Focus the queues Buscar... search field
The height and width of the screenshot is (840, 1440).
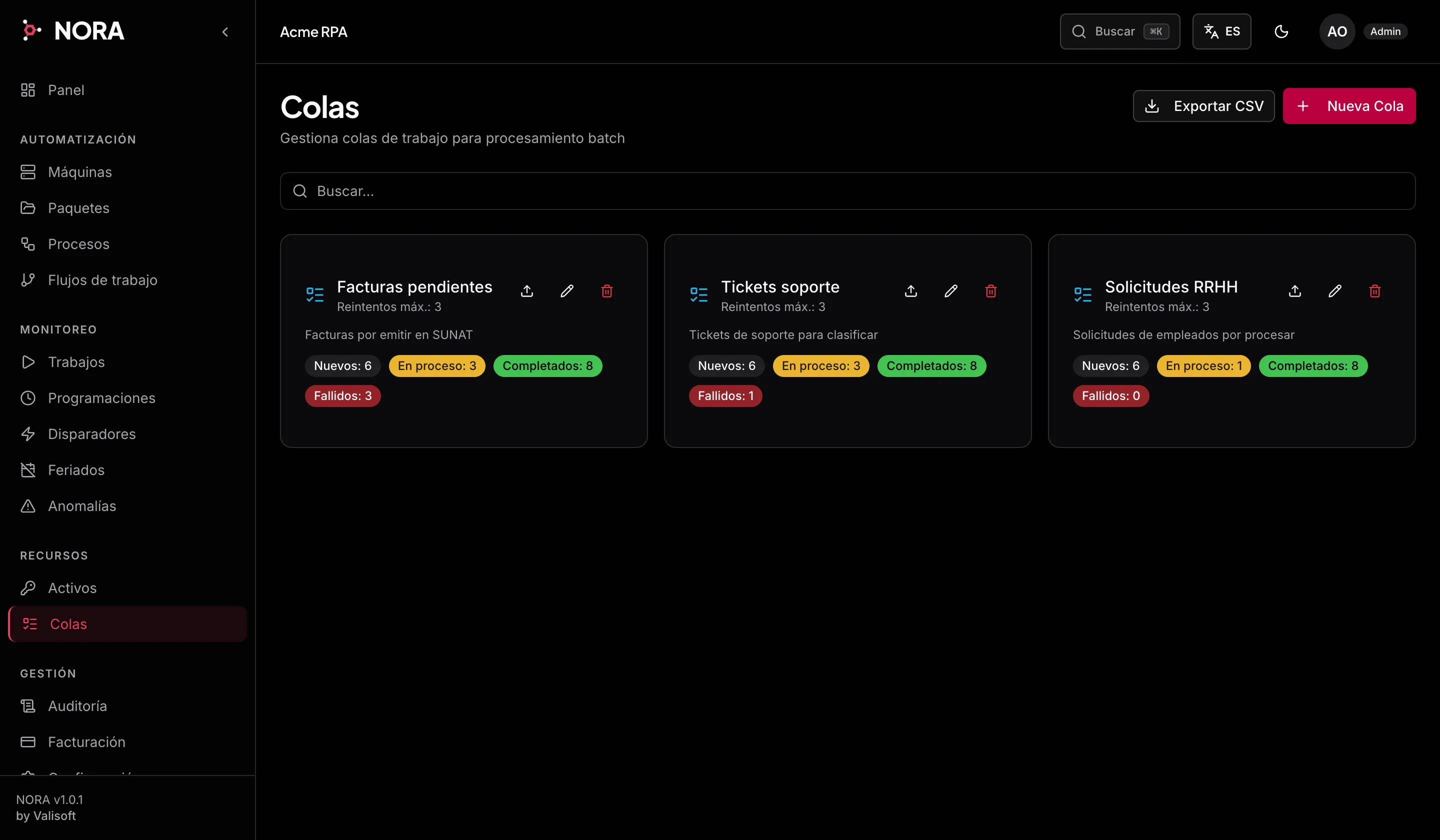pyautogui.click(x=848, y=191)
